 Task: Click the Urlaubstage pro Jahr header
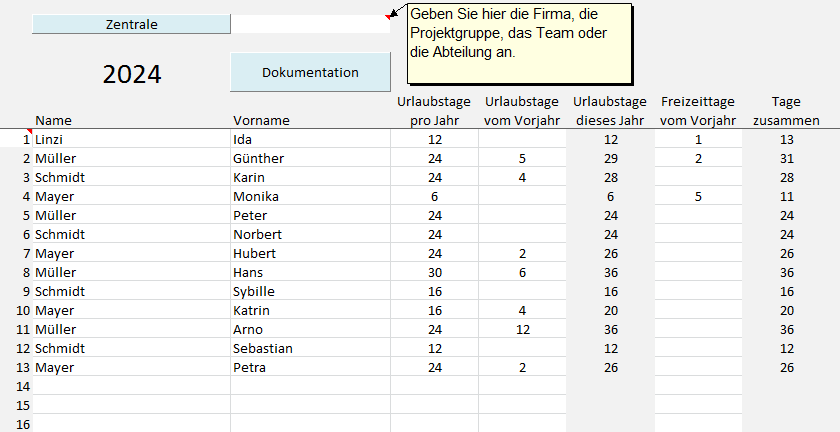[434, 110]
